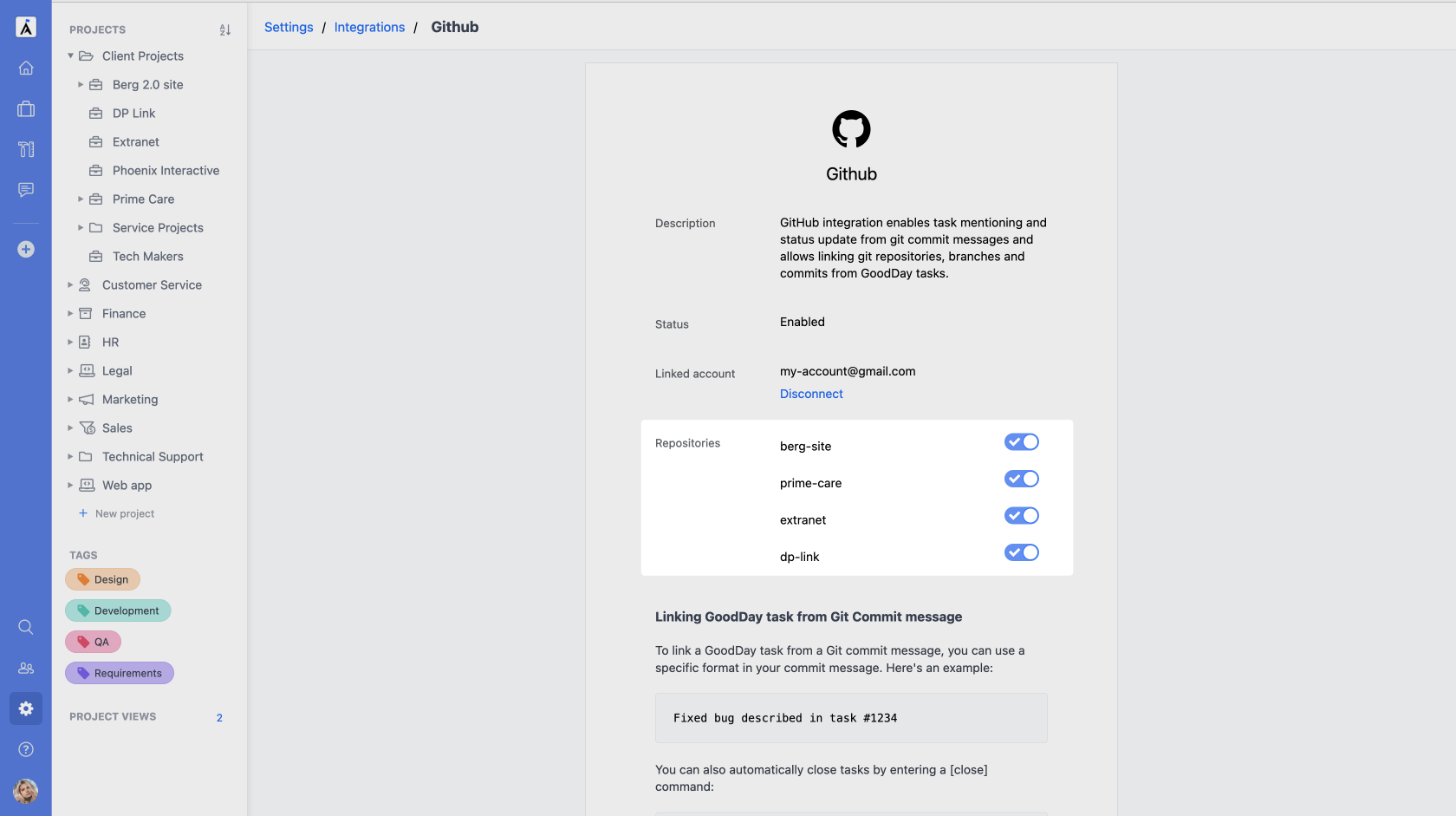
Task: Click the Legal project icon
Action: click(87, 370)
